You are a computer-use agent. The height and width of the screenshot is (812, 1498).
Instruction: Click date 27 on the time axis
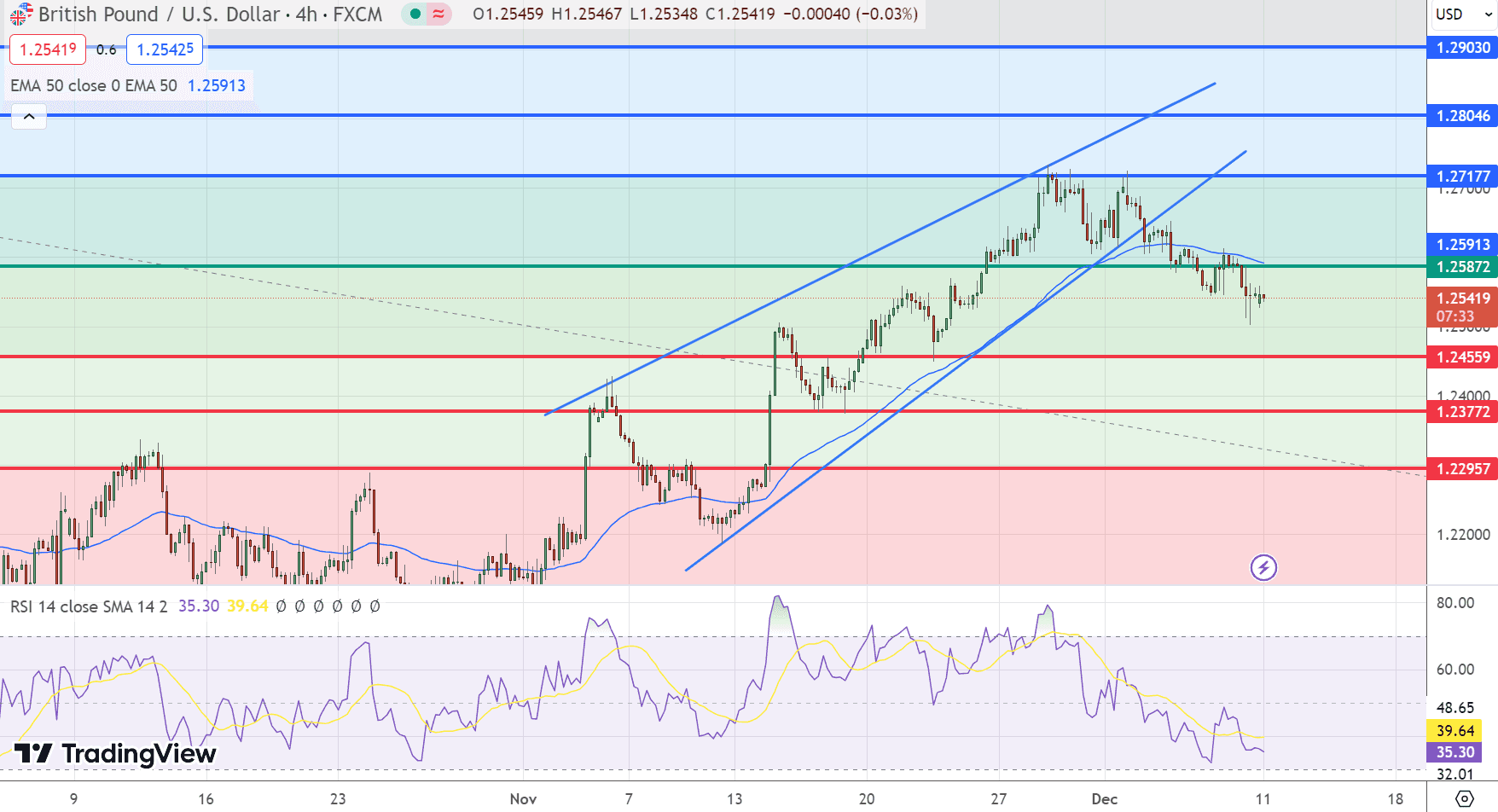tap(999, 799)
